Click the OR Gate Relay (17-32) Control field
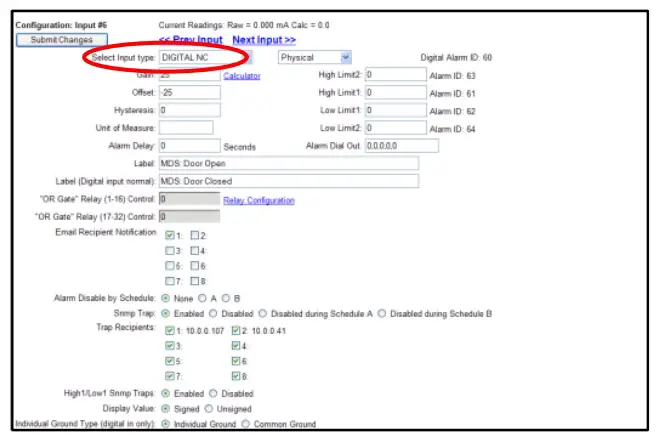The width and height of the screenshot is (656, 438). 190,216
